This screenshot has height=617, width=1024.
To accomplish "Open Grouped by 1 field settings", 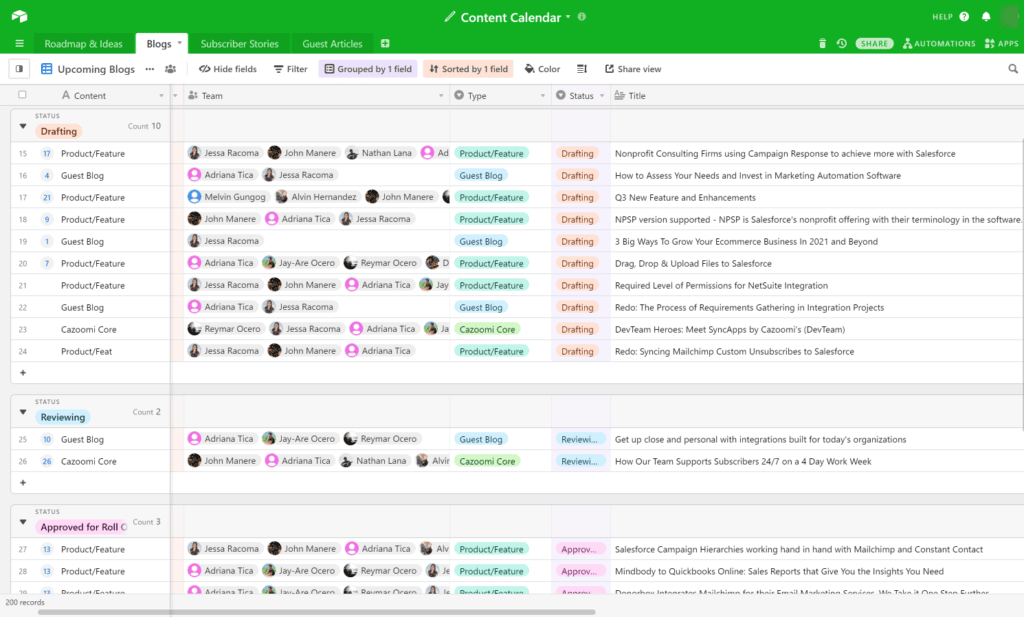I will [x=368, y=69].
